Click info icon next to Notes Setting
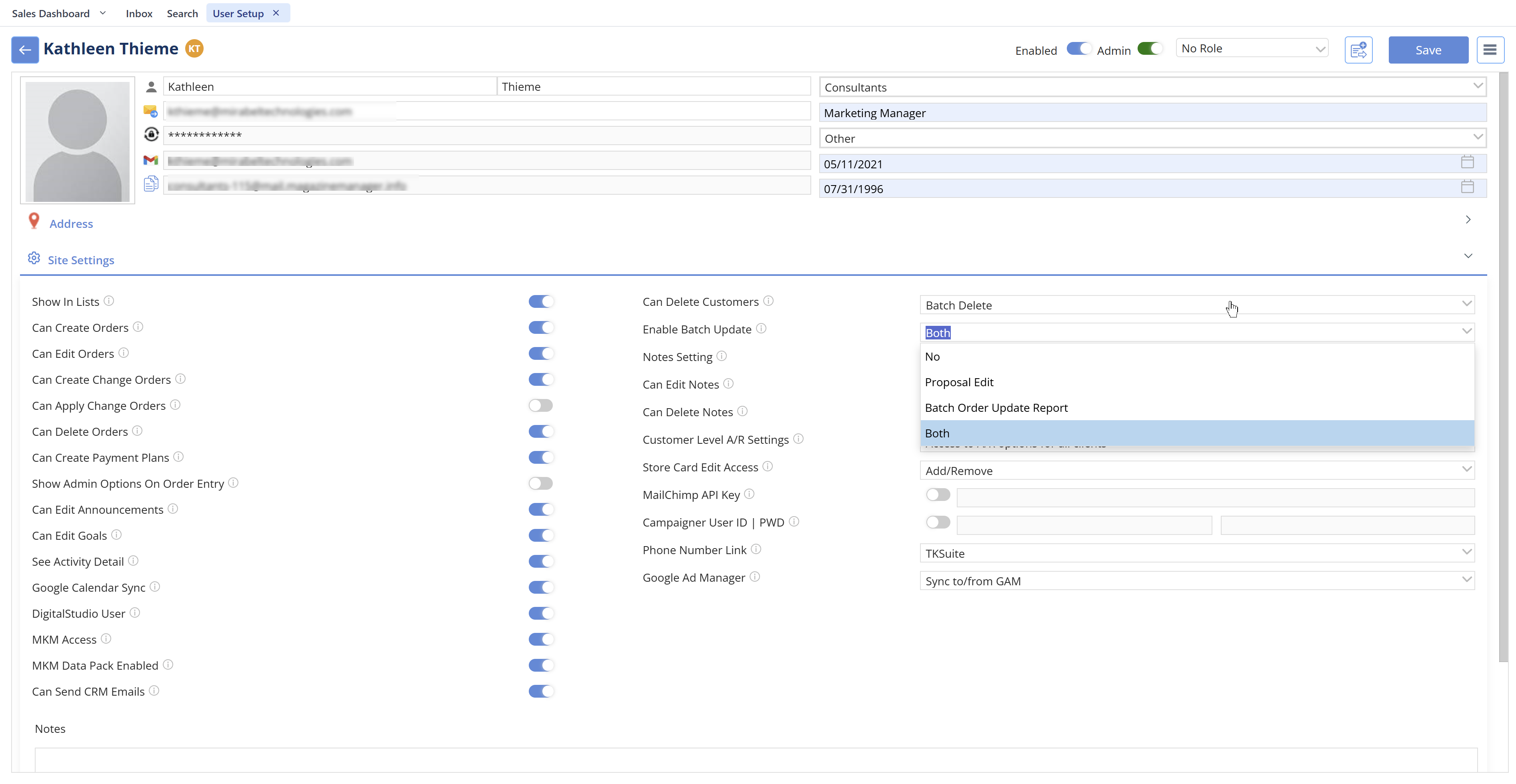 pyautogui.click(x=722, y=356)
